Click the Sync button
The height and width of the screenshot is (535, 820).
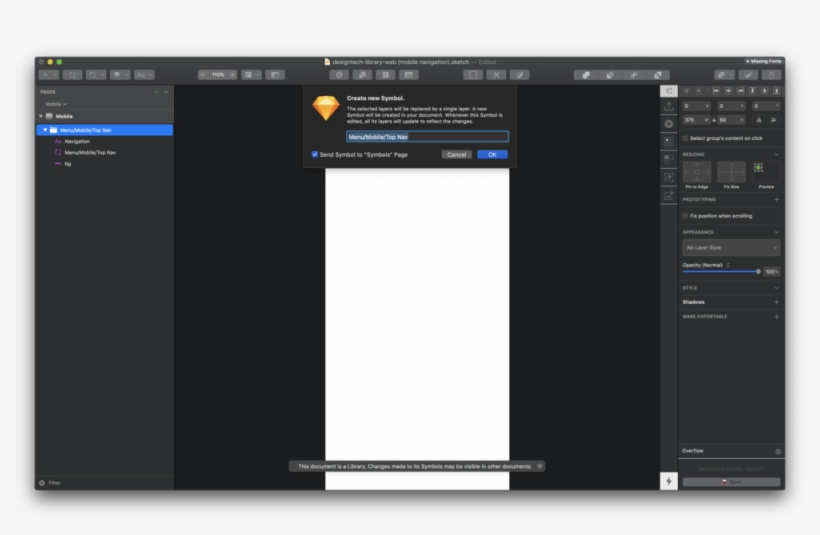click(731, 482)
